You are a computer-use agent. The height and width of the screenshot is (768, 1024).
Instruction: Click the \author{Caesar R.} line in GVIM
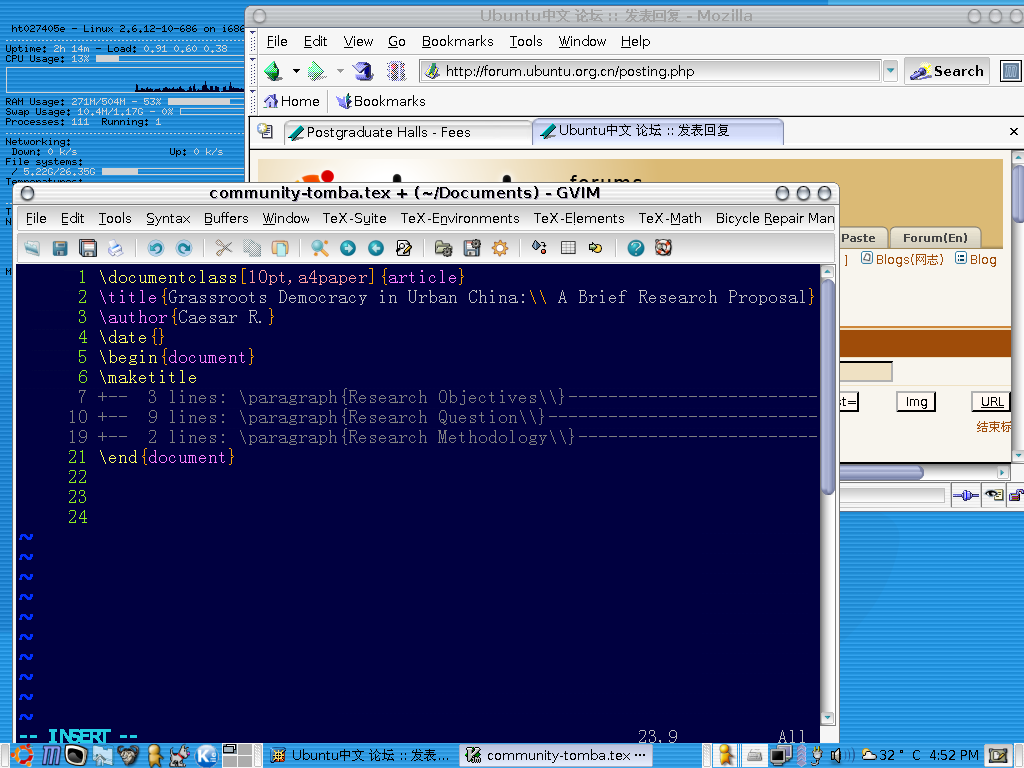click(x=187, y=317)
